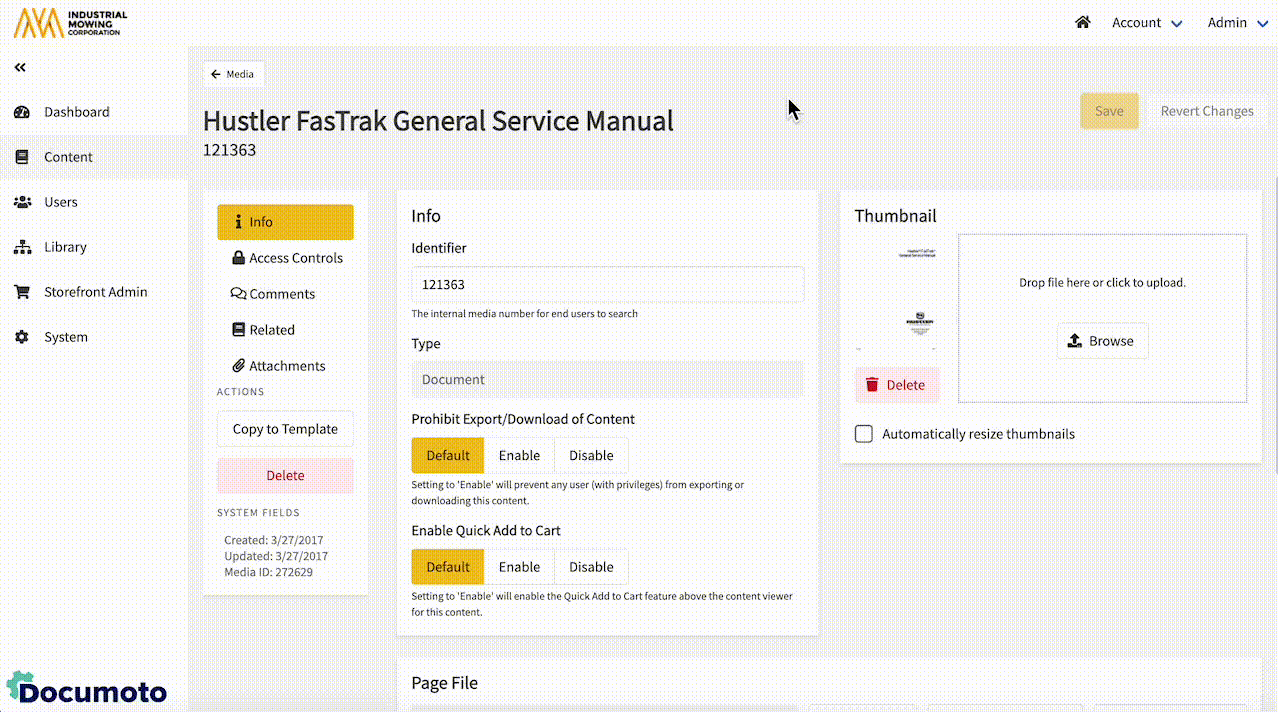1278x712 pixels.
Task: Click the Copy to Template button
Action: point(285,429)
